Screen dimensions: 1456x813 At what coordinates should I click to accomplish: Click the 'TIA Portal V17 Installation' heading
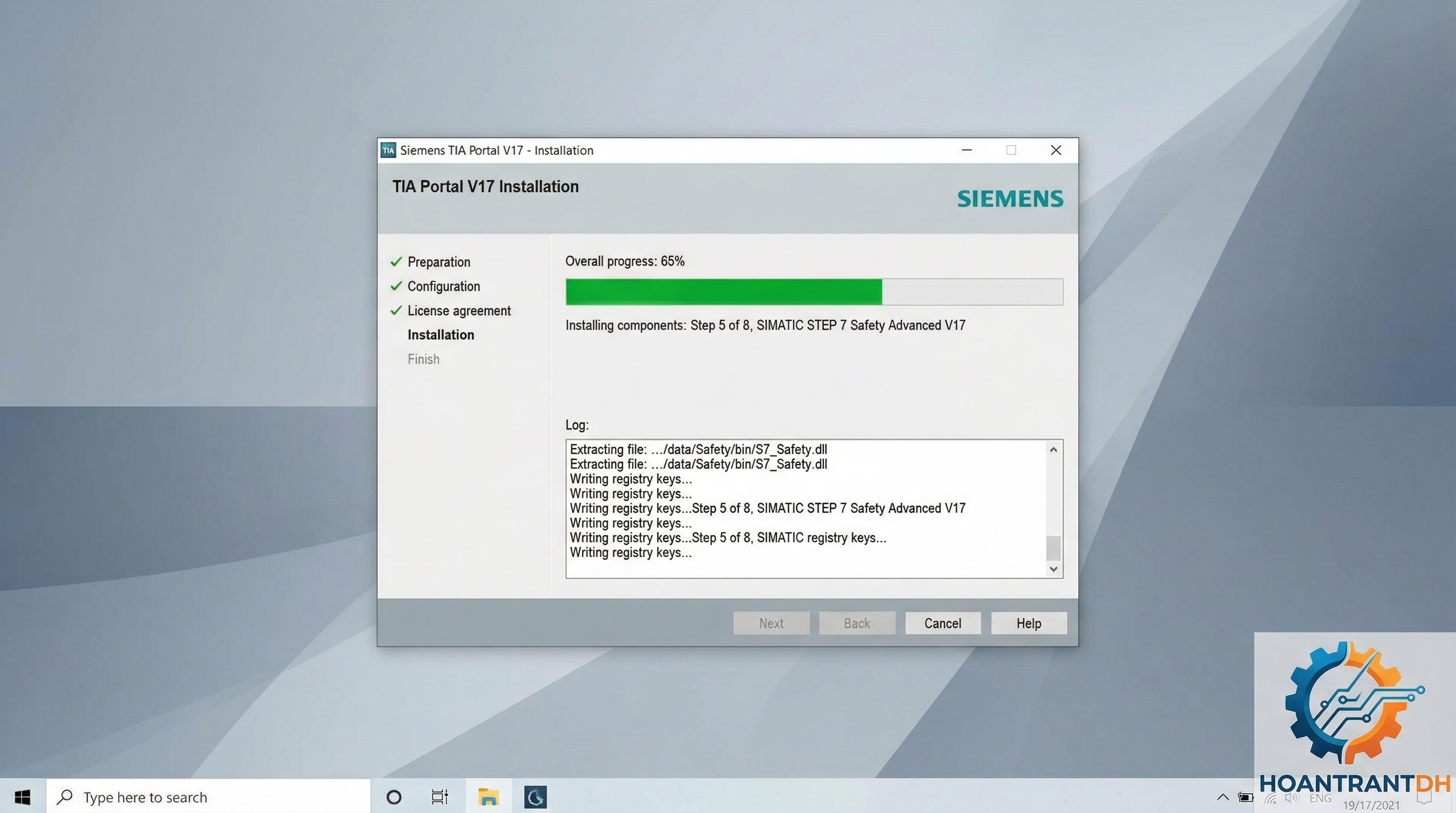(x=486, y=186)
